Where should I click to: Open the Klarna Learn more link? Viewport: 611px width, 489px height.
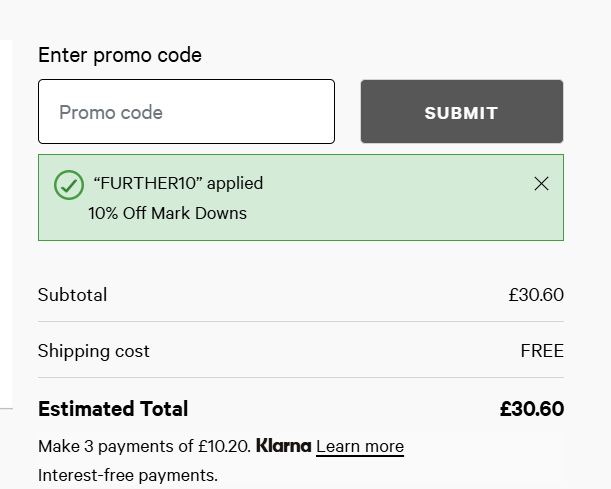point(360,446)
